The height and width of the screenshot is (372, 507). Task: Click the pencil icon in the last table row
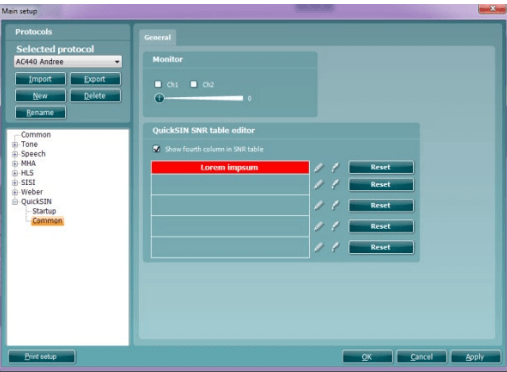[x=319, y=247]
